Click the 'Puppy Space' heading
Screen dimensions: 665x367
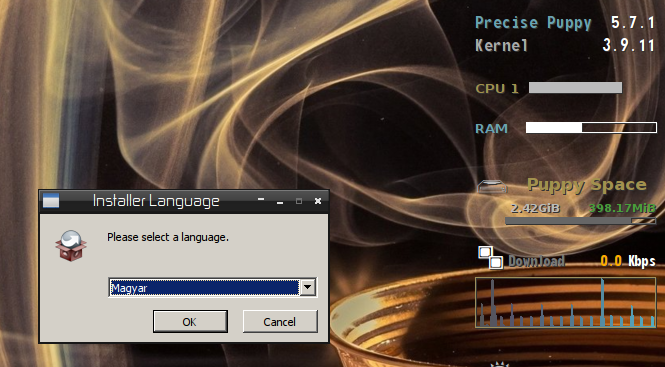587,185
